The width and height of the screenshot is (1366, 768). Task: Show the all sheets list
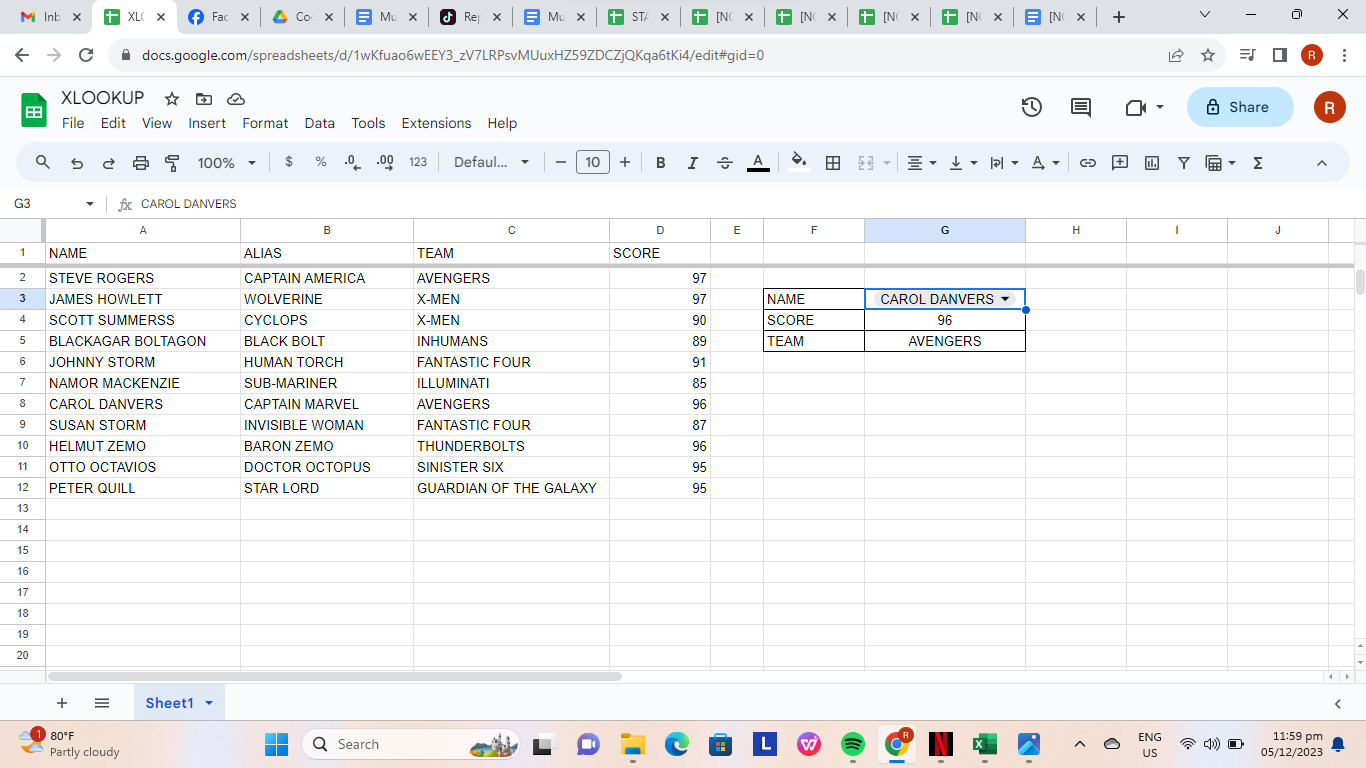102,703
